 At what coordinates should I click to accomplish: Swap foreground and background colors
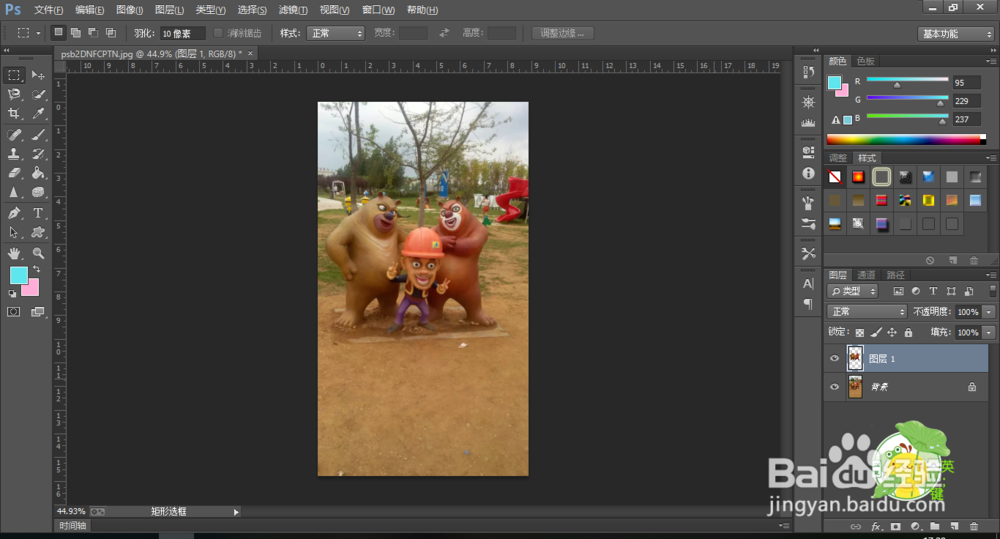coord(37,269)
